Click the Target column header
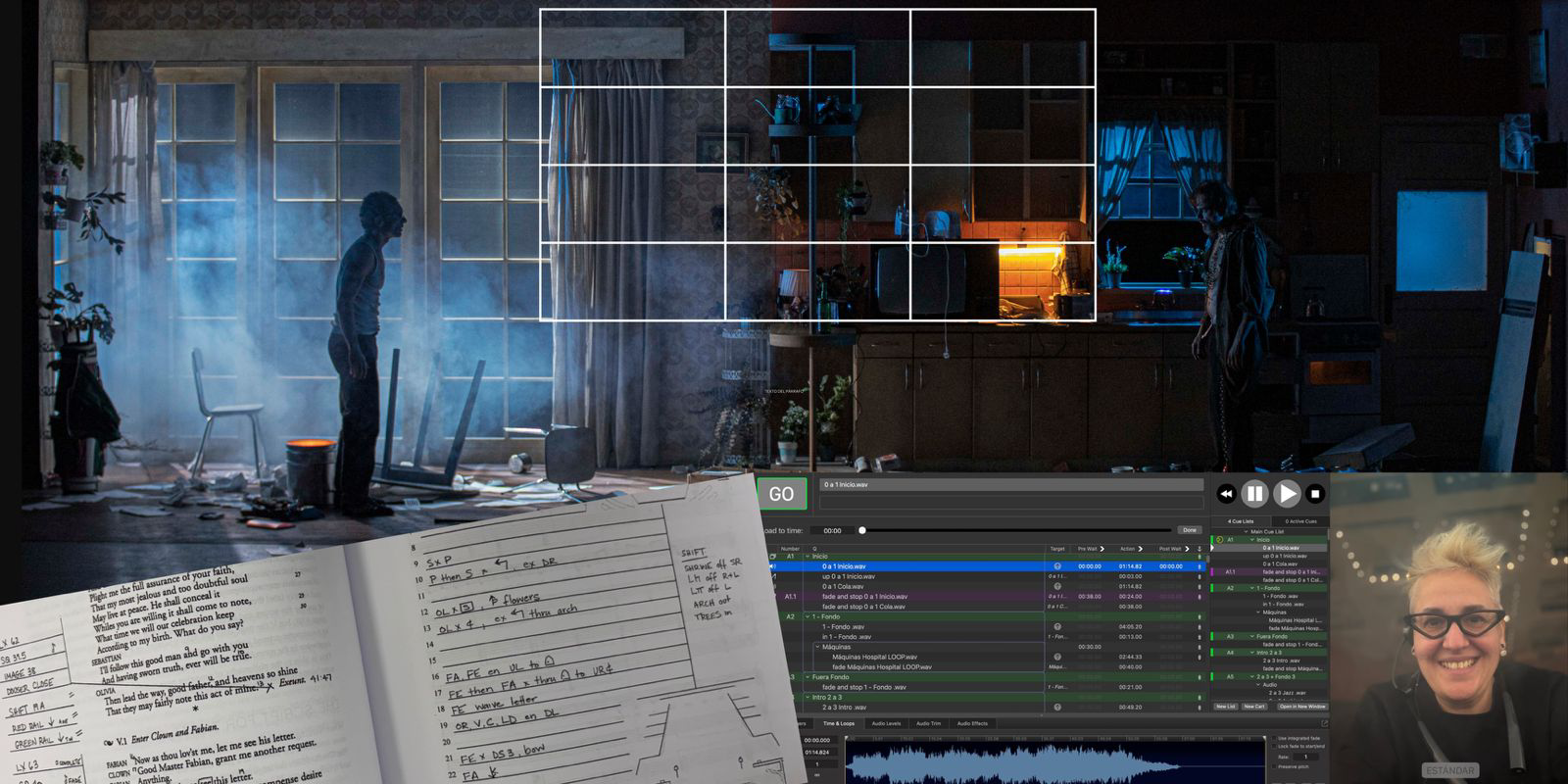 point(1057,549)
